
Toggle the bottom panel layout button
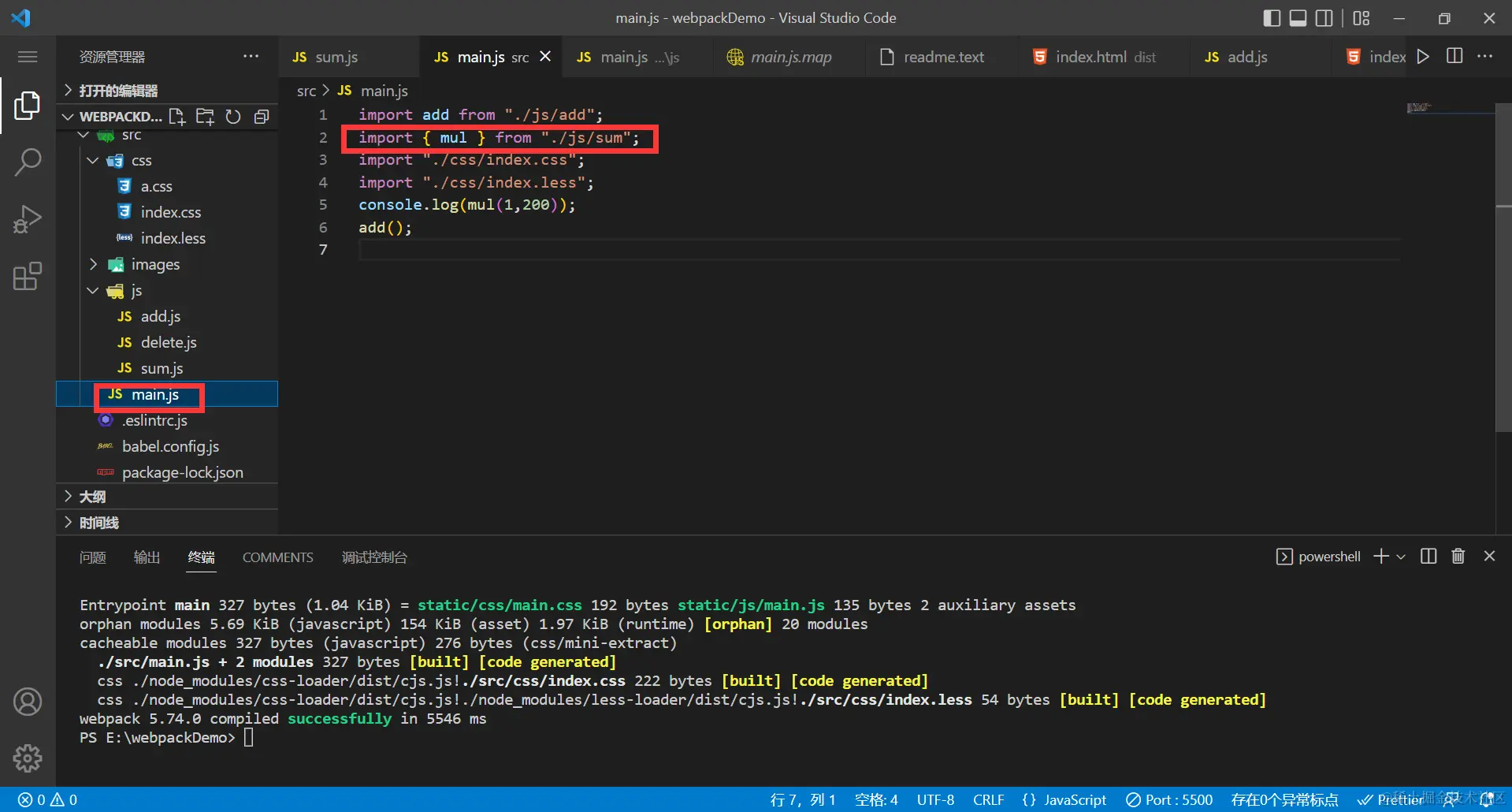(1298, 18)
